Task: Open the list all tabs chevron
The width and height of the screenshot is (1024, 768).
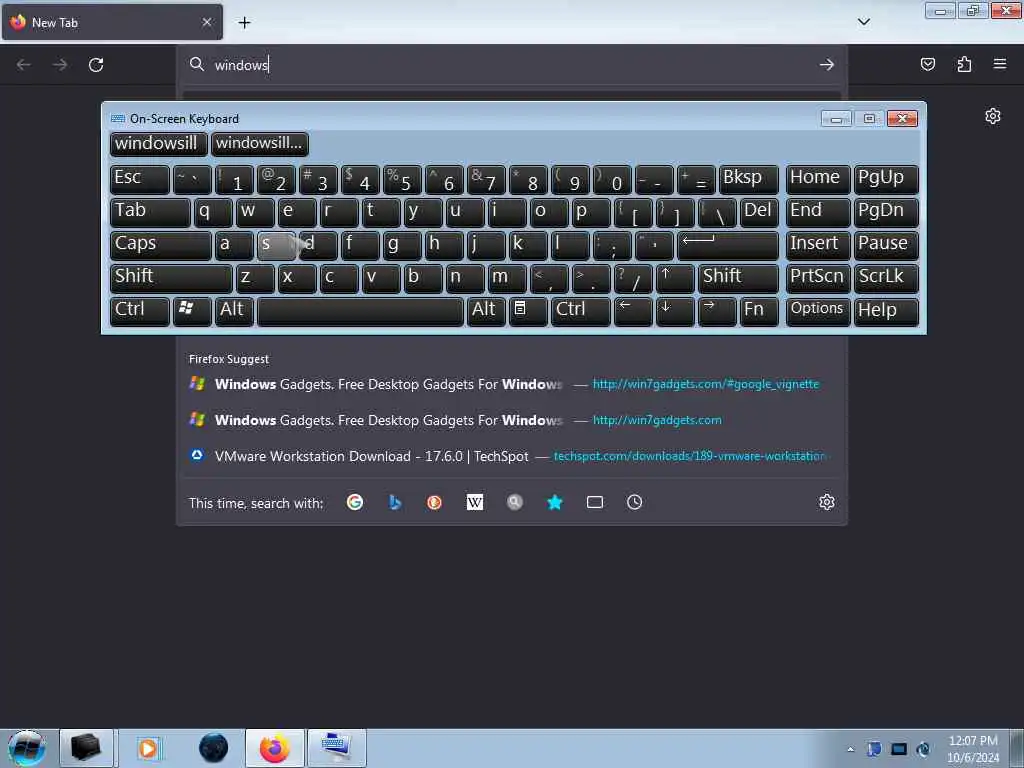Action: tap(863, 22)
